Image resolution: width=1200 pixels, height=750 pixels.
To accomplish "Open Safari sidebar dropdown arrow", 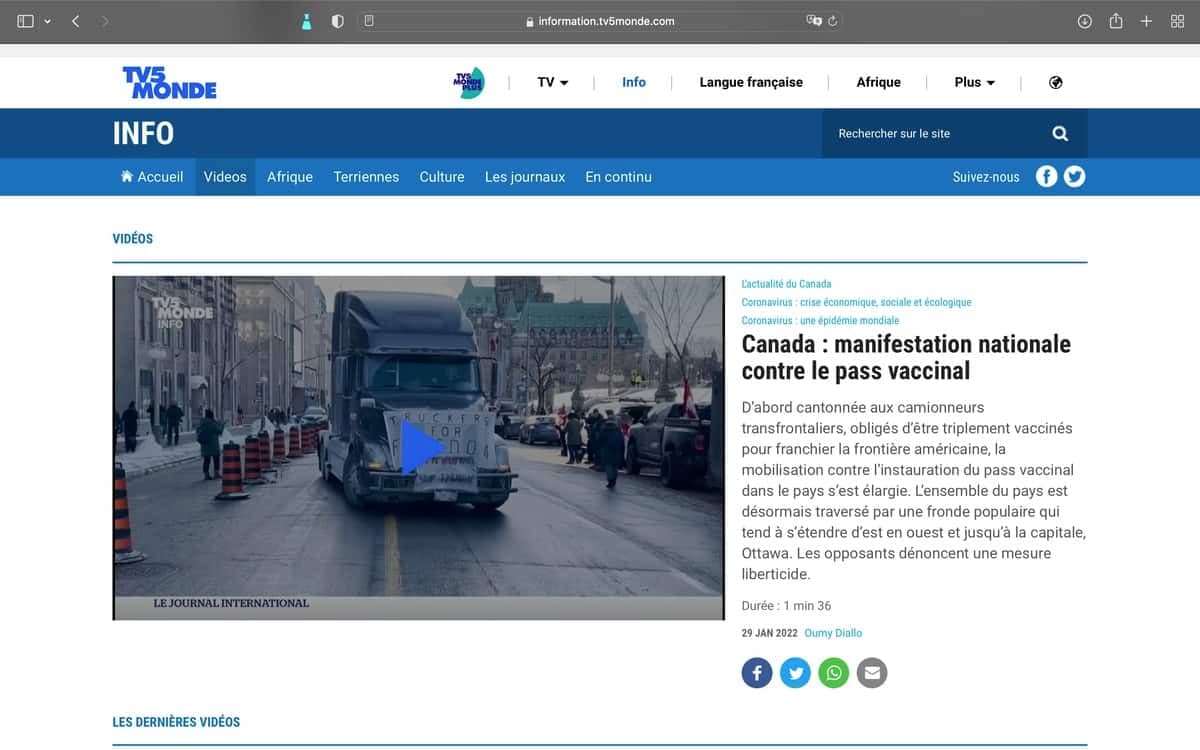I will pyautogui.click(x=47, y=21).
